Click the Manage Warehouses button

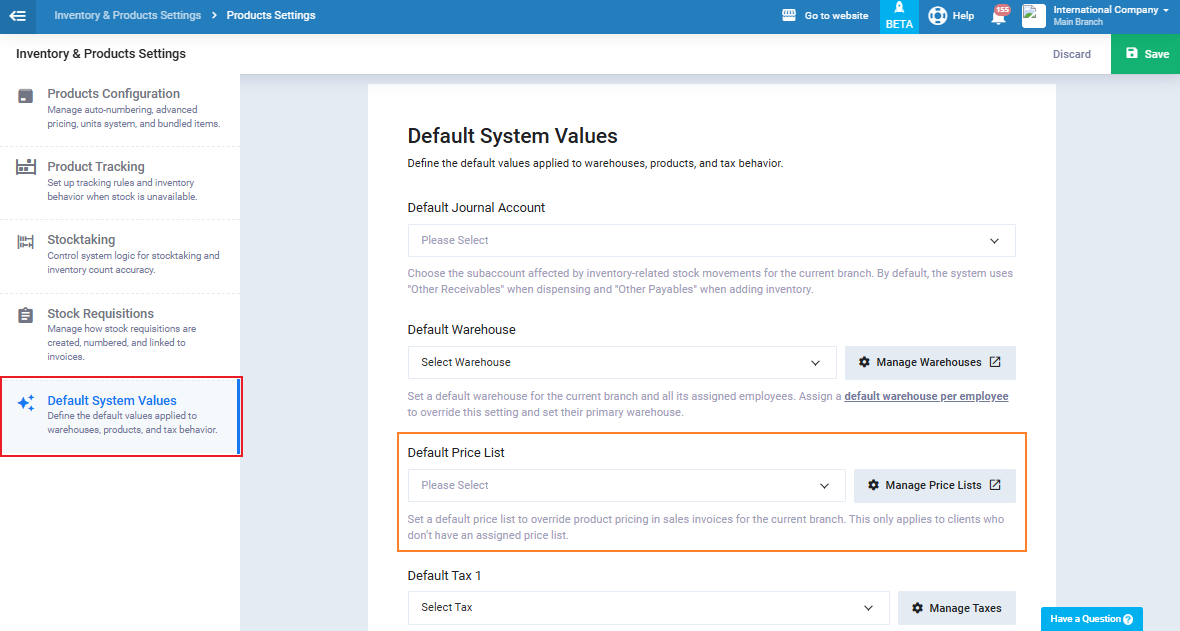(929, 362)
